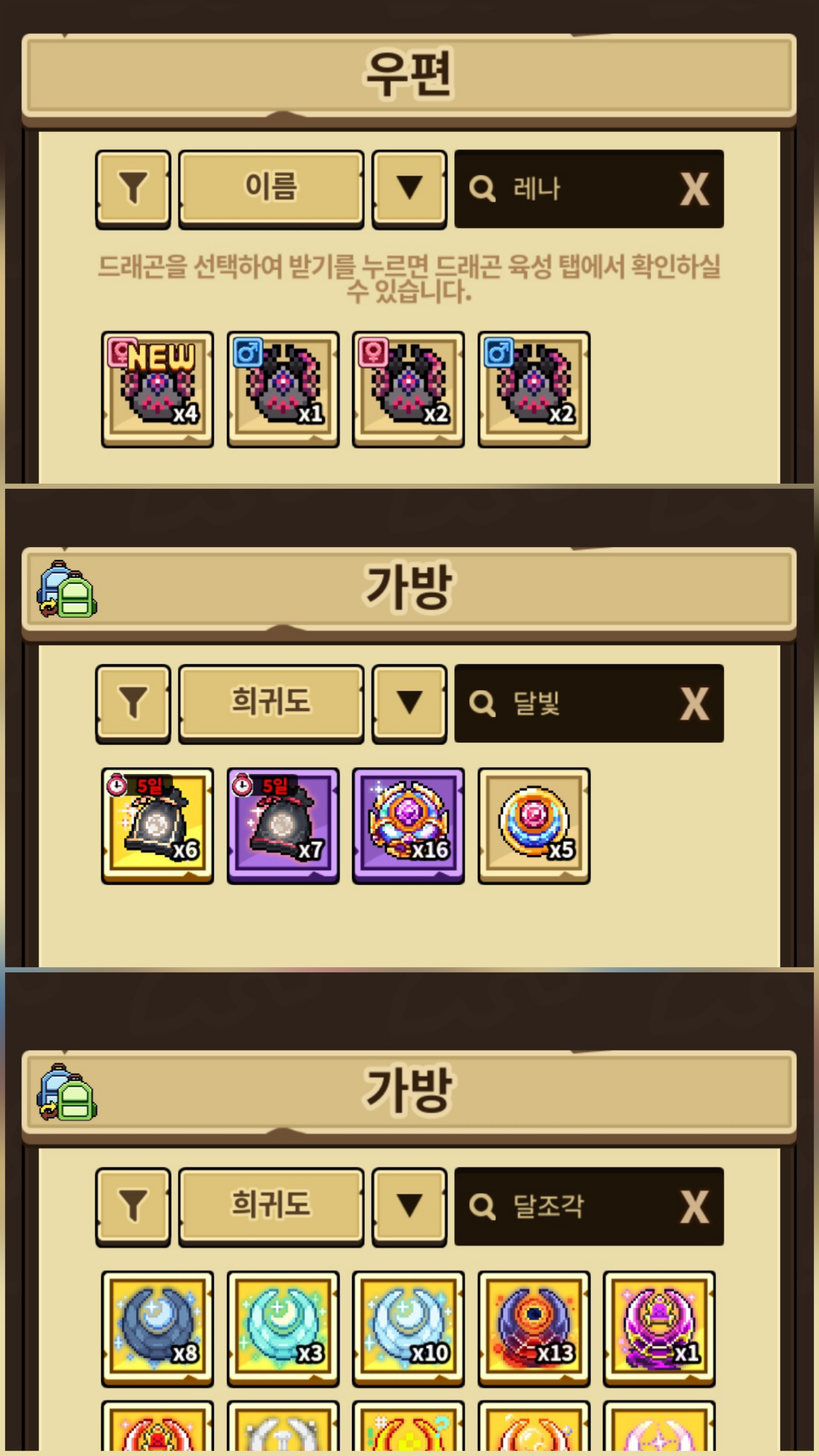
Task: Open the 이름 sort selector
Action: [271, 189]
